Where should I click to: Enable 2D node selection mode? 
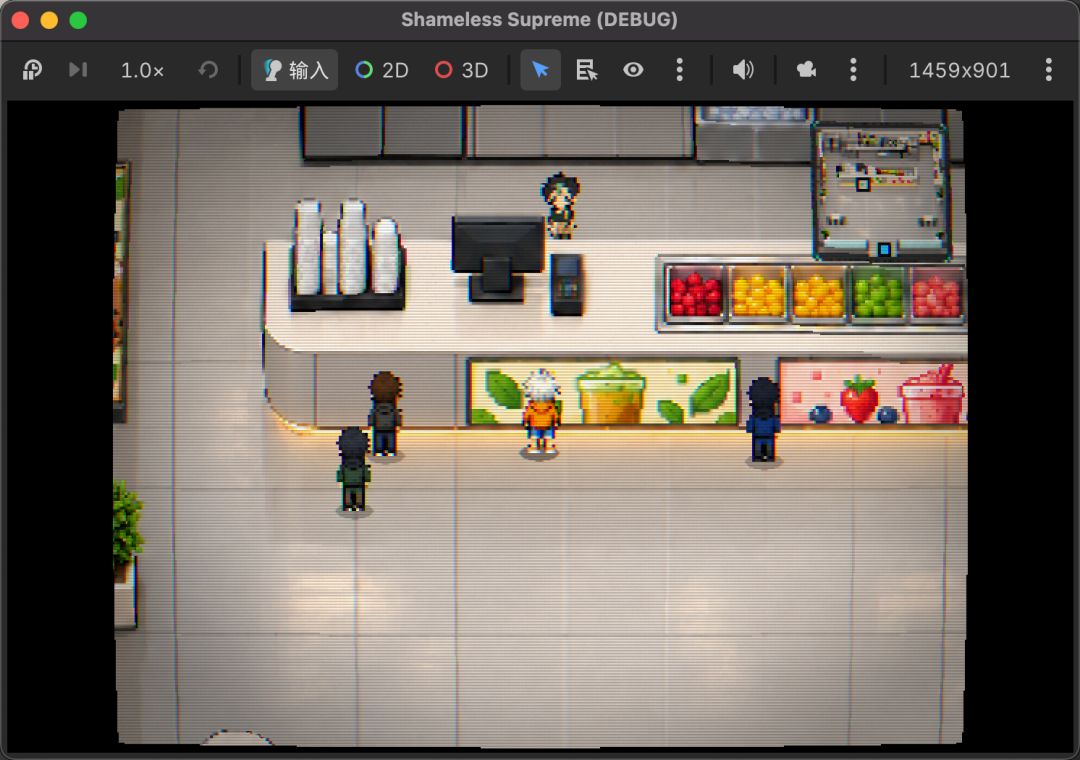coord(382,70)
